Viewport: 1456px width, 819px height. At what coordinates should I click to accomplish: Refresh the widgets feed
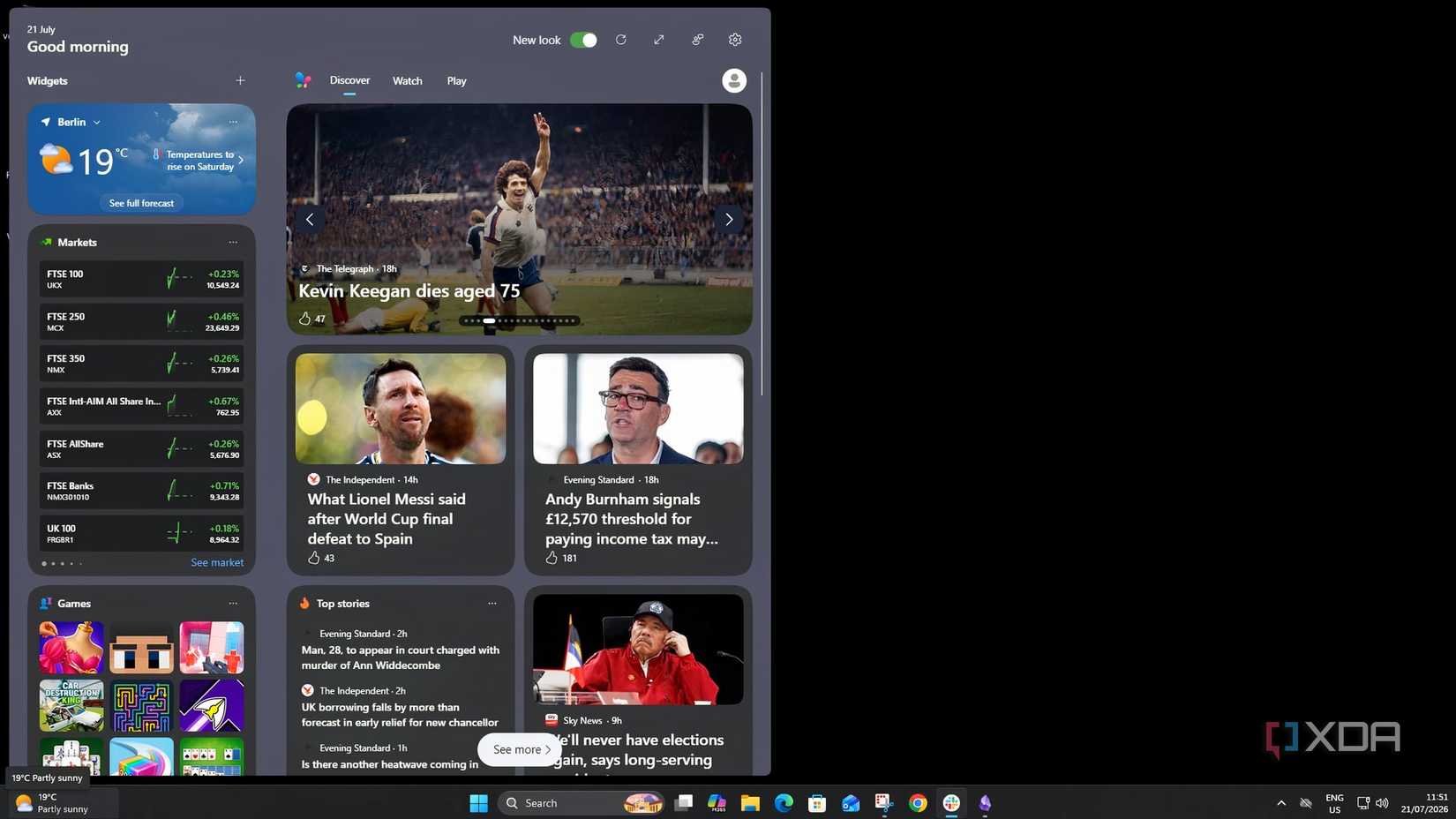point(621,40)
